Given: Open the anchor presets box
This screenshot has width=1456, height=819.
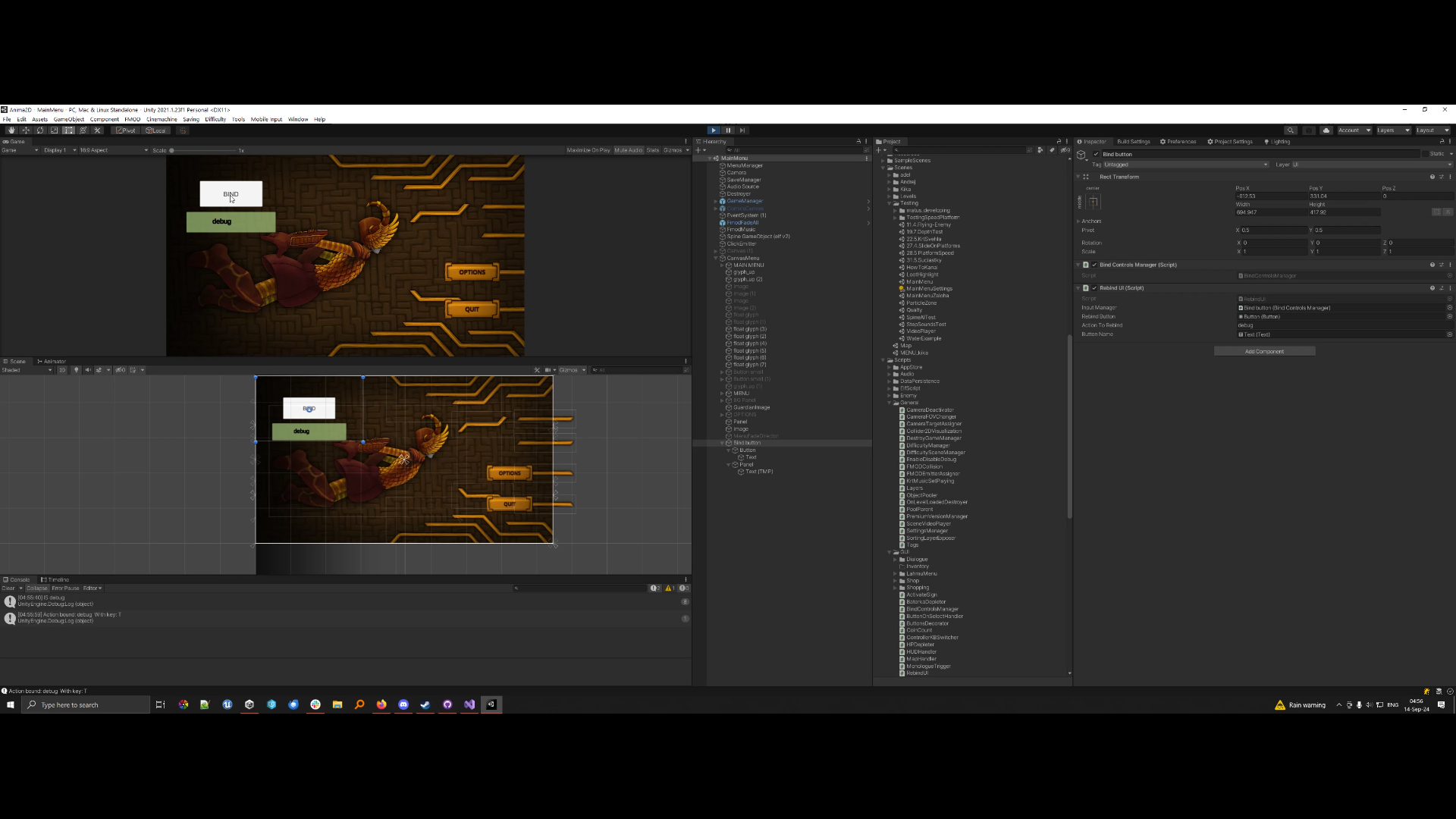Looking at the screenshot, I should [x=1093, y=202].
